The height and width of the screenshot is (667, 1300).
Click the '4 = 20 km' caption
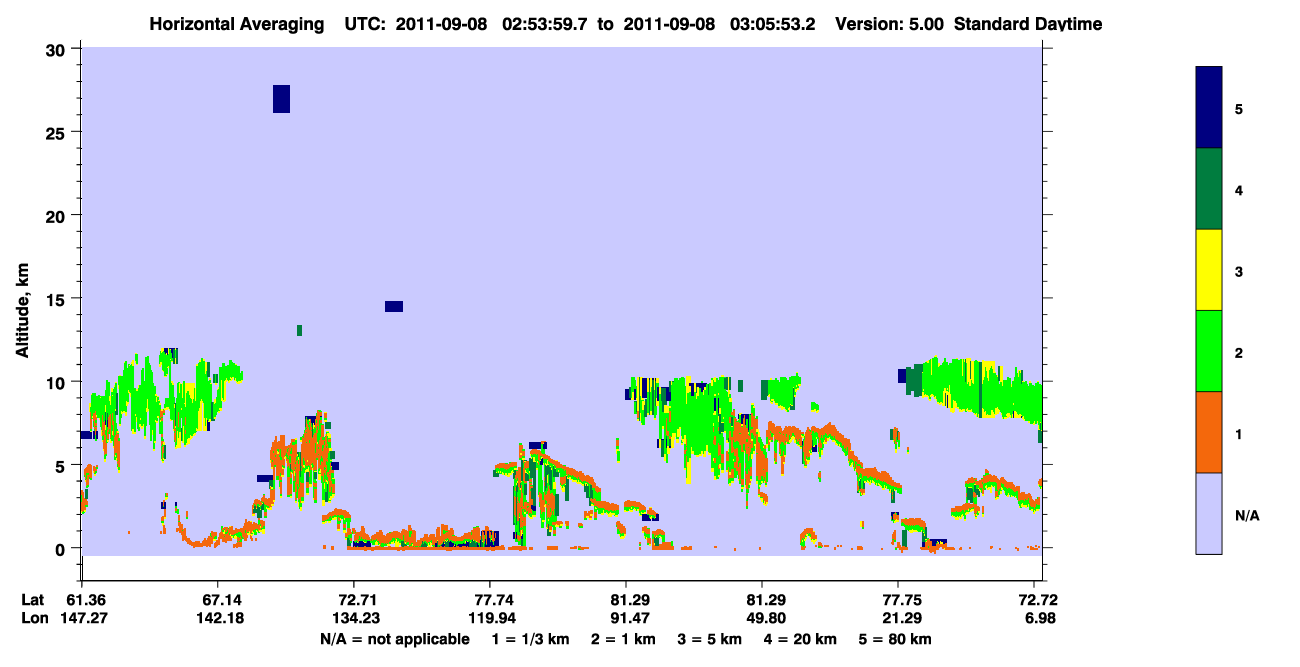799,639
